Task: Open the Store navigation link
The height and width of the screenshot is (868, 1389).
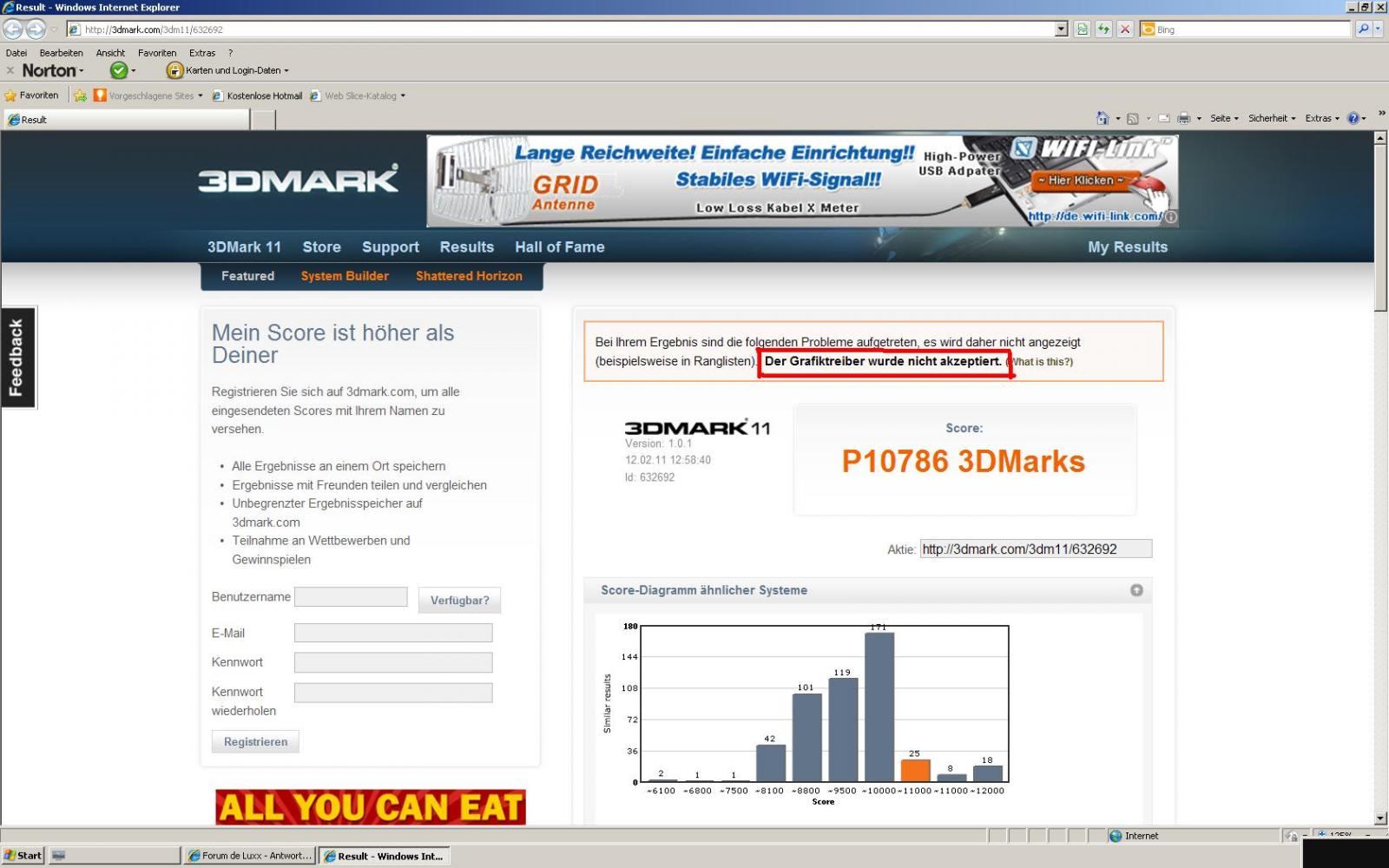Action: point(321,247)
